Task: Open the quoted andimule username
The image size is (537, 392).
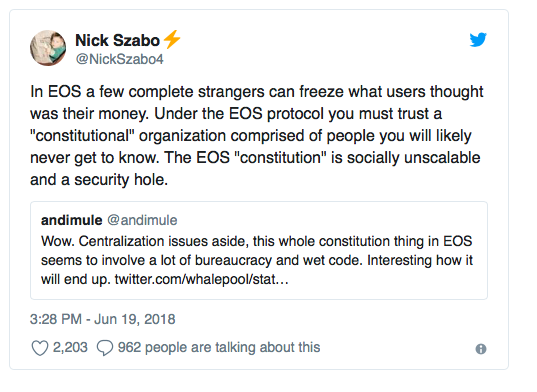Action: click(72, 220)
